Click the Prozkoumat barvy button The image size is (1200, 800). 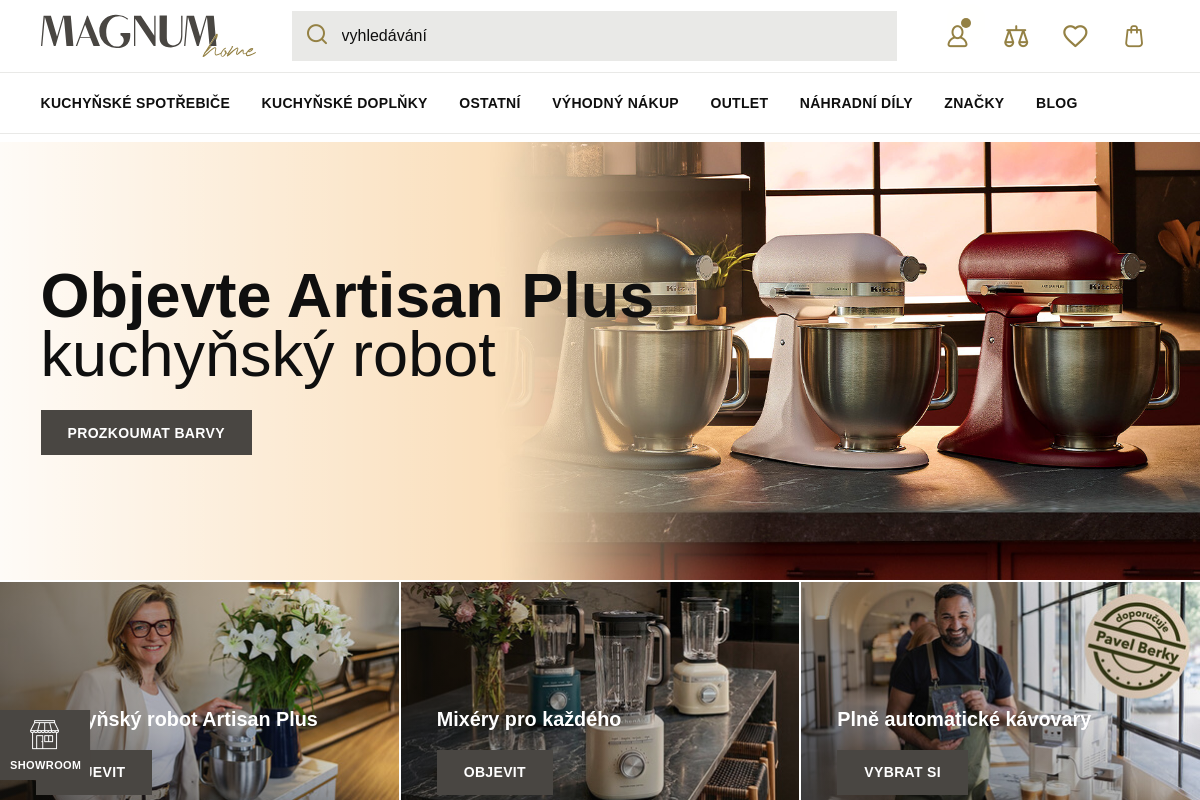pos(146,432)
